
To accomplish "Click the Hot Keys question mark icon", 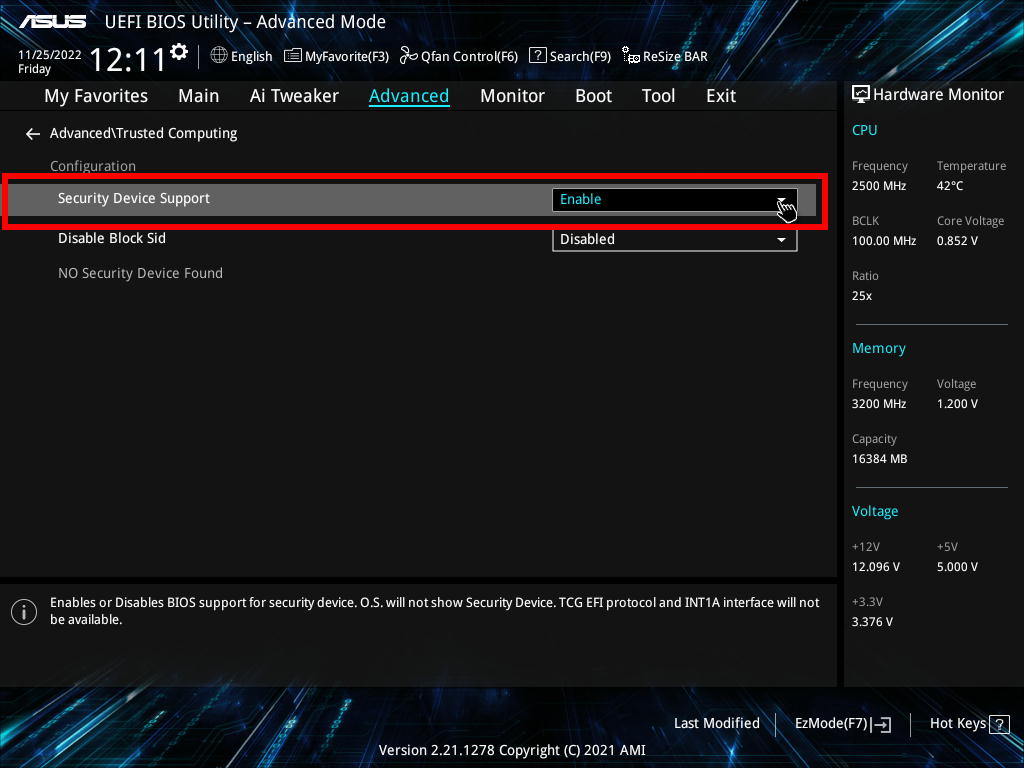I will coord(999,724).
